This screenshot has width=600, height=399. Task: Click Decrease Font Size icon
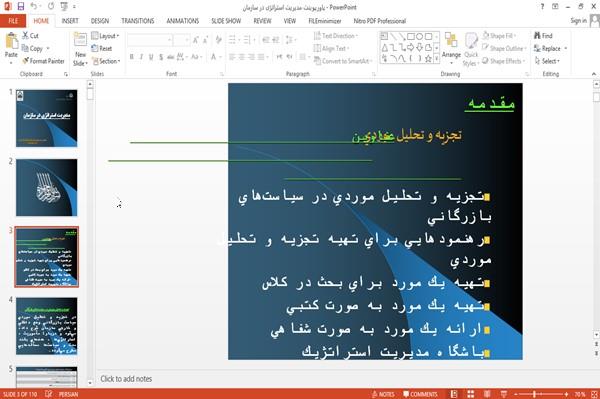point(205,39)
